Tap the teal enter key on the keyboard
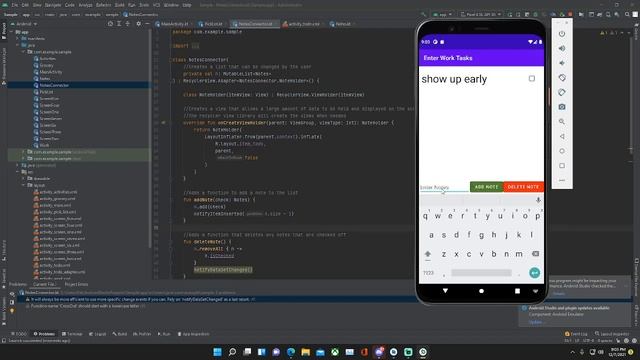Image resolution: width=640 pixels, height=360 pixels. coord(534,273)
